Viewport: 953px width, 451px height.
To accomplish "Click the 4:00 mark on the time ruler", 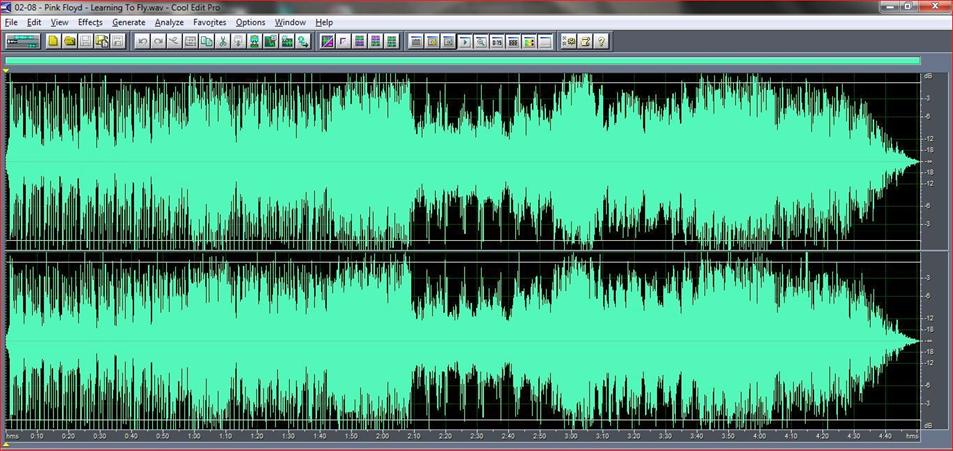I will (759, 436).
